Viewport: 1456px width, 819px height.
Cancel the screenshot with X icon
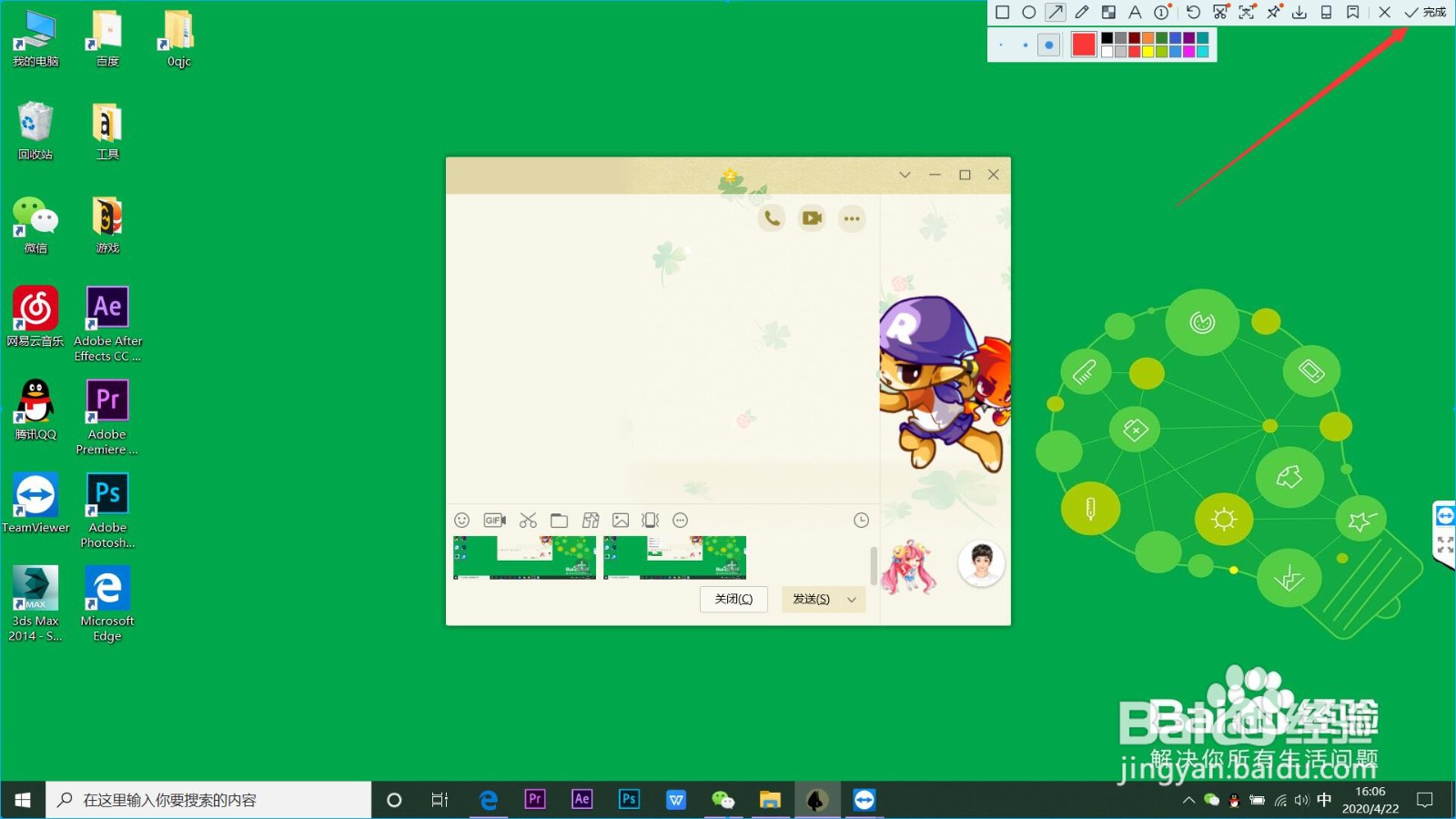1384,13
